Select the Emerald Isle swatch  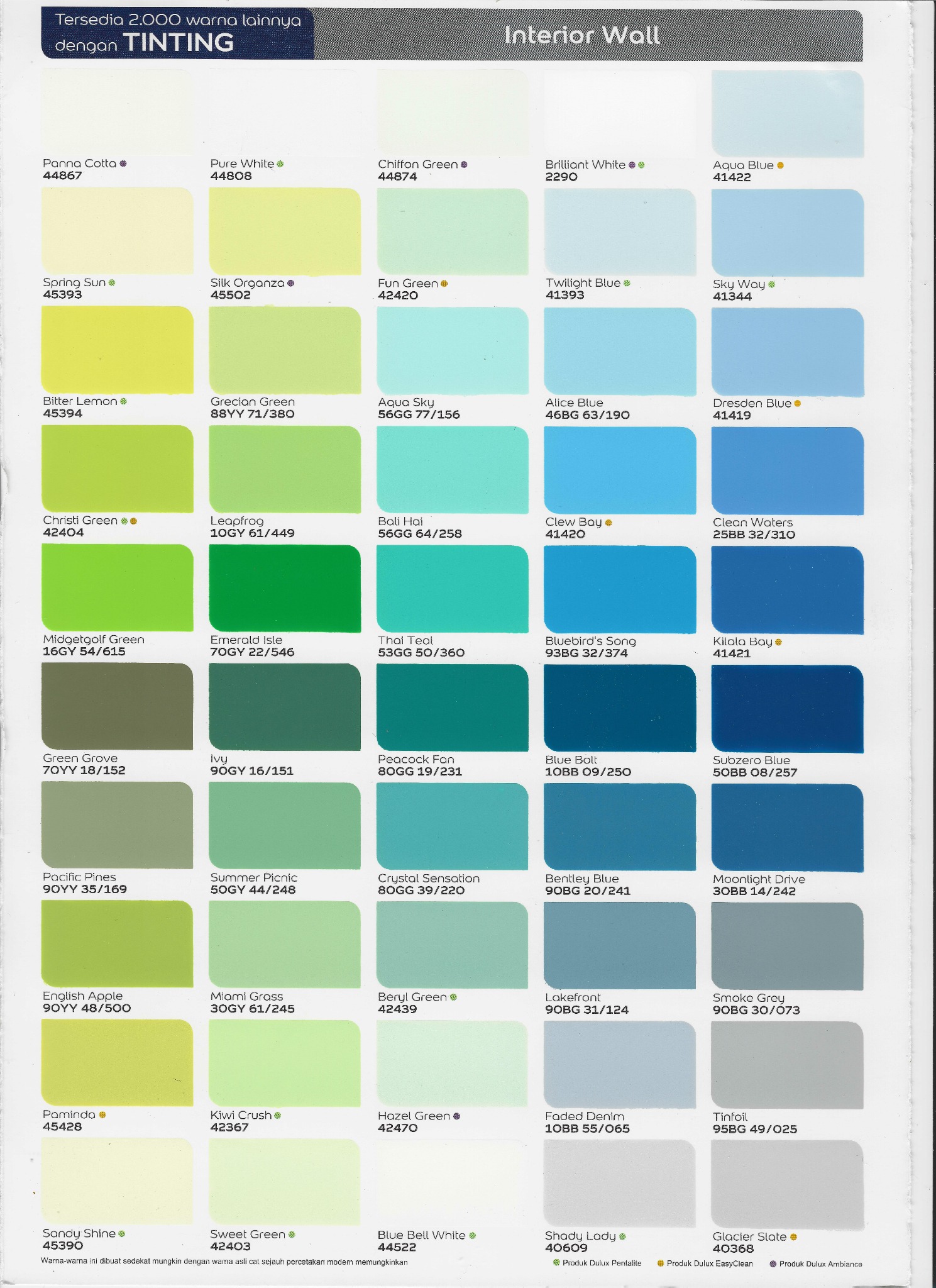click(285, 587)
